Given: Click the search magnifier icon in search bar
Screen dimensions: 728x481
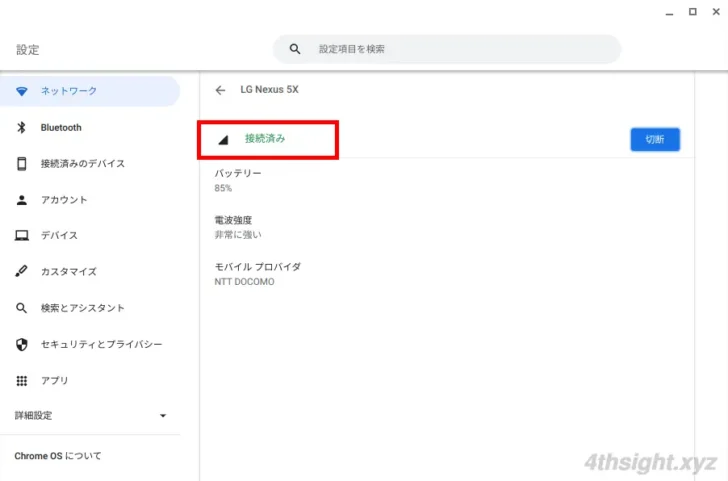Looking at the screenshot, I should [295, 49].
